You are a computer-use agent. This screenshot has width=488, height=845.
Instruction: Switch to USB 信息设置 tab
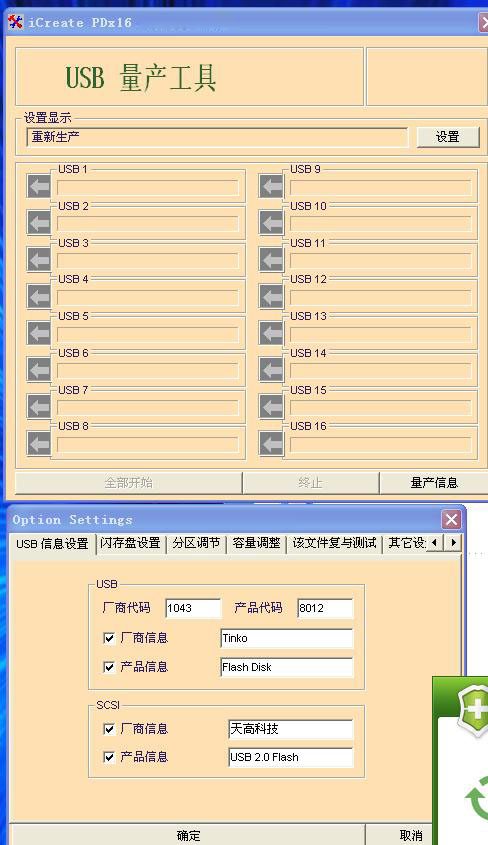click(x=52, y=543)
